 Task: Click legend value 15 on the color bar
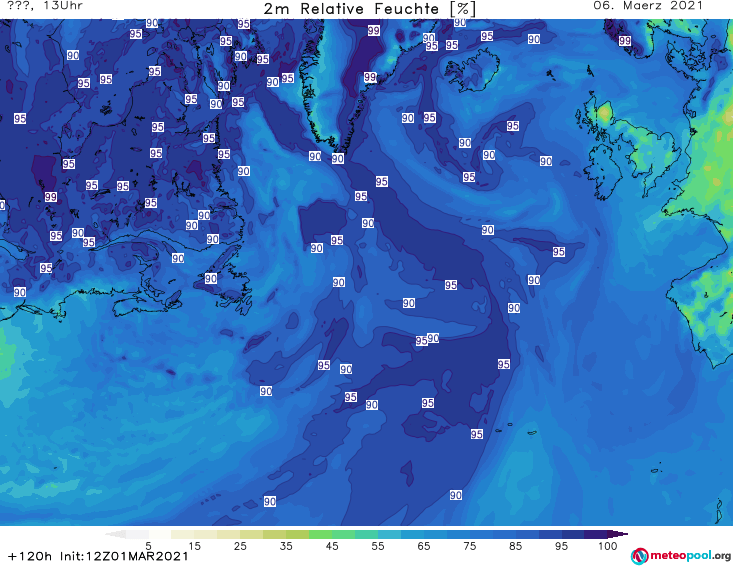194,546
